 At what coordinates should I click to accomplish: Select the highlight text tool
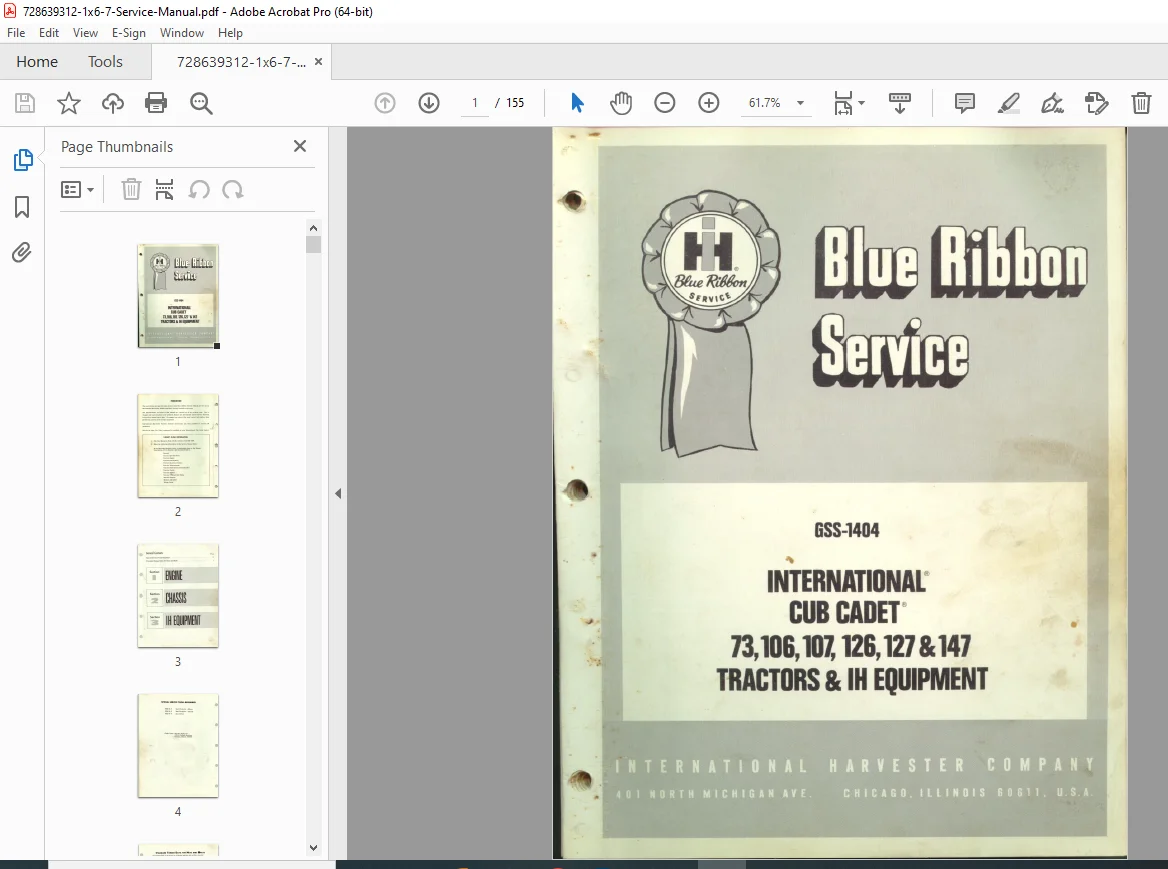(x=1009, y=103)
